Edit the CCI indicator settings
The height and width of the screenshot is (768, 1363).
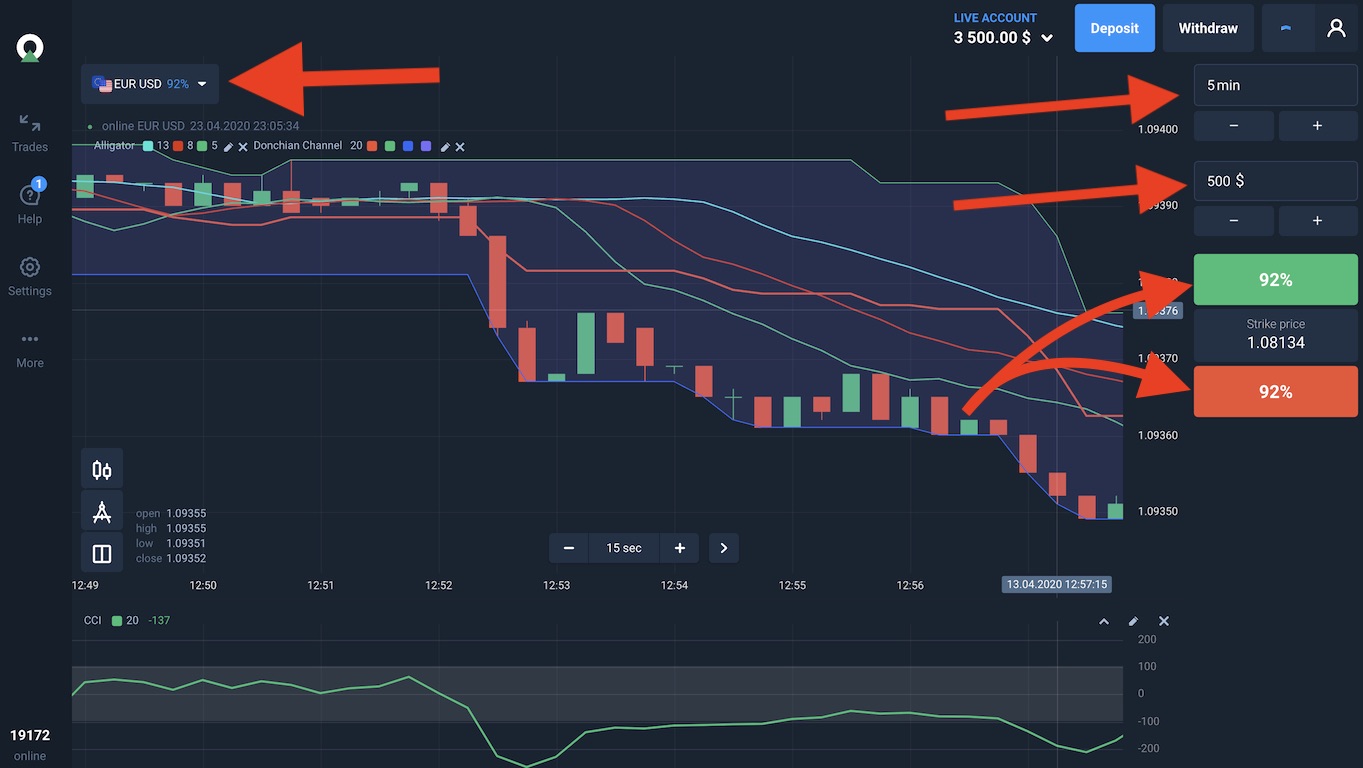pos(1133,621)
